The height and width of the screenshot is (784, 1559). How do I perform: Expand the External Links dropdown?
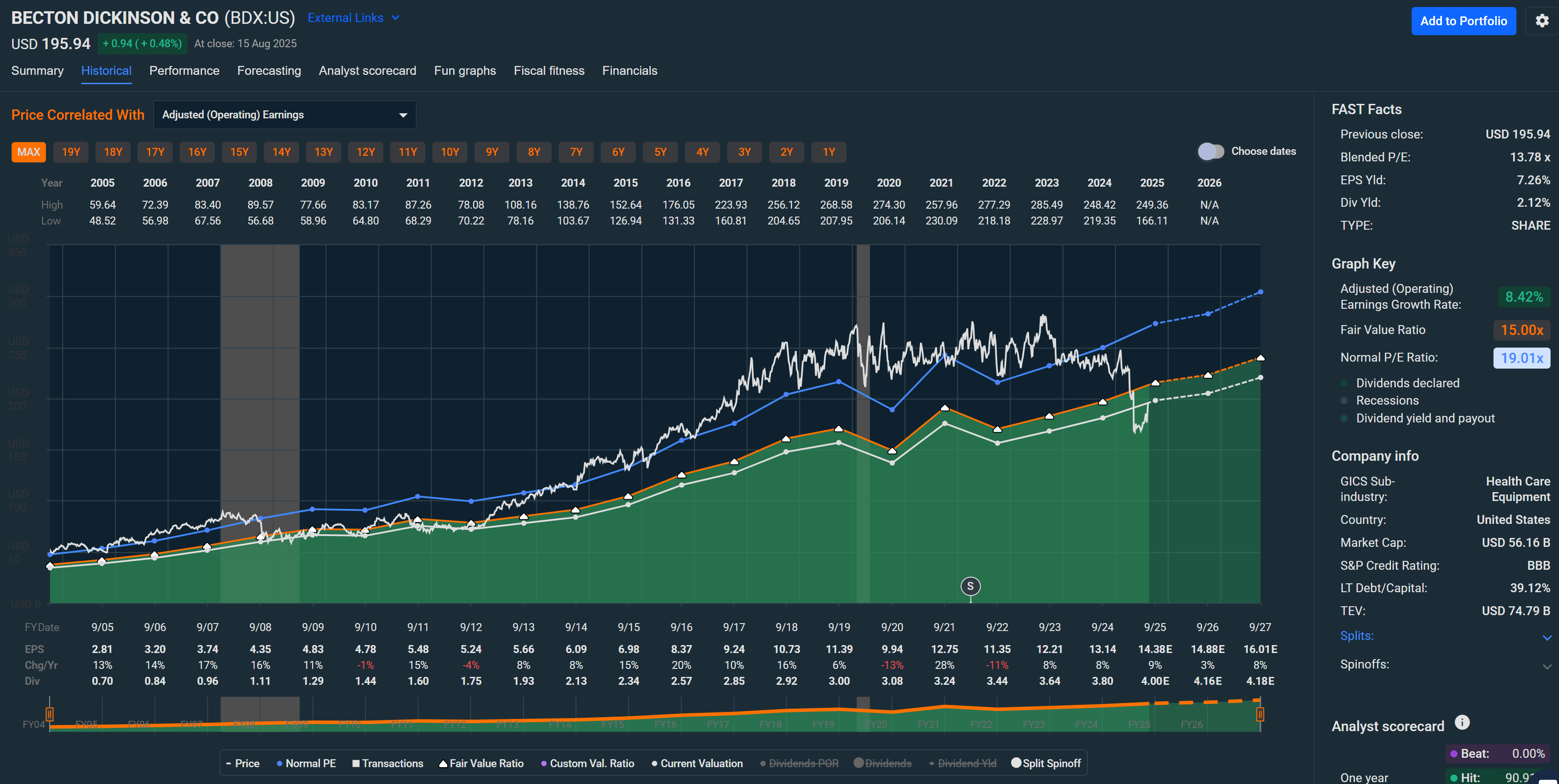click(x=353, y=18)
